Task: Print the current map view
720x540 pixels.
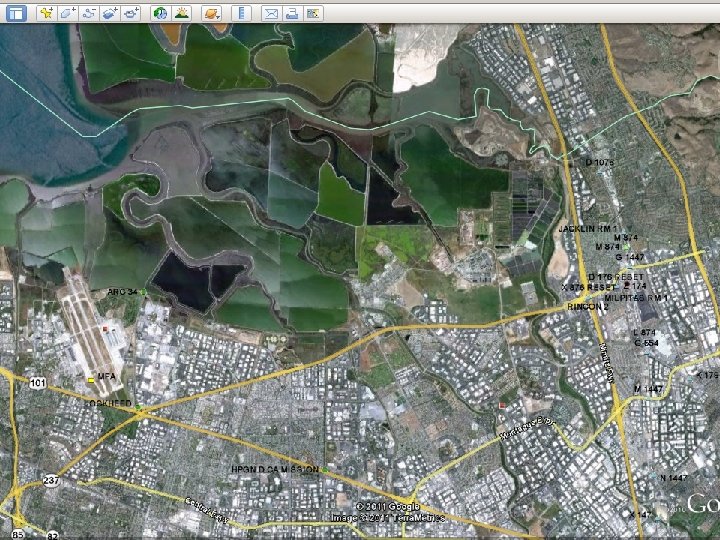Action: (x=292, y=13)
